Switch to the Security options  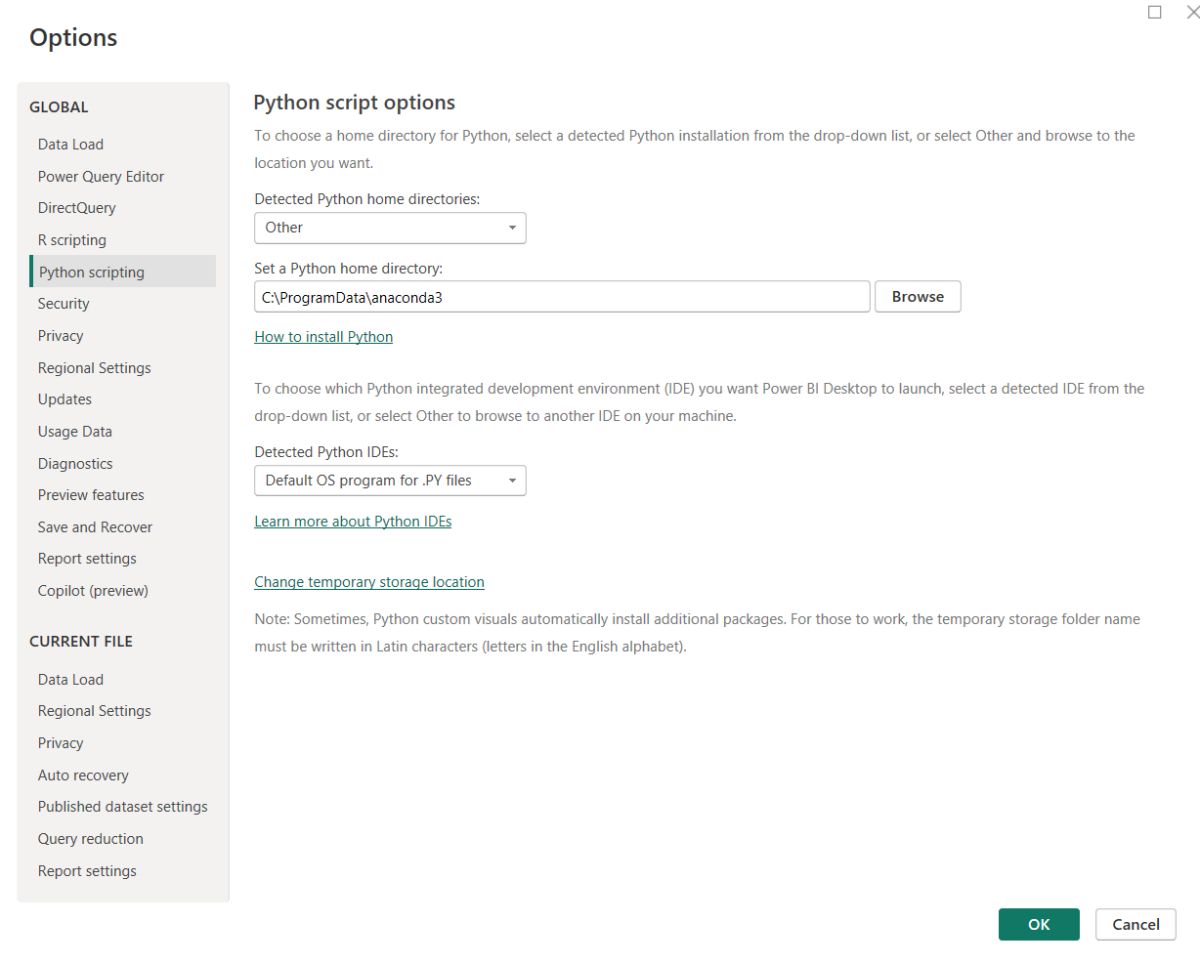tap(64, 304)
